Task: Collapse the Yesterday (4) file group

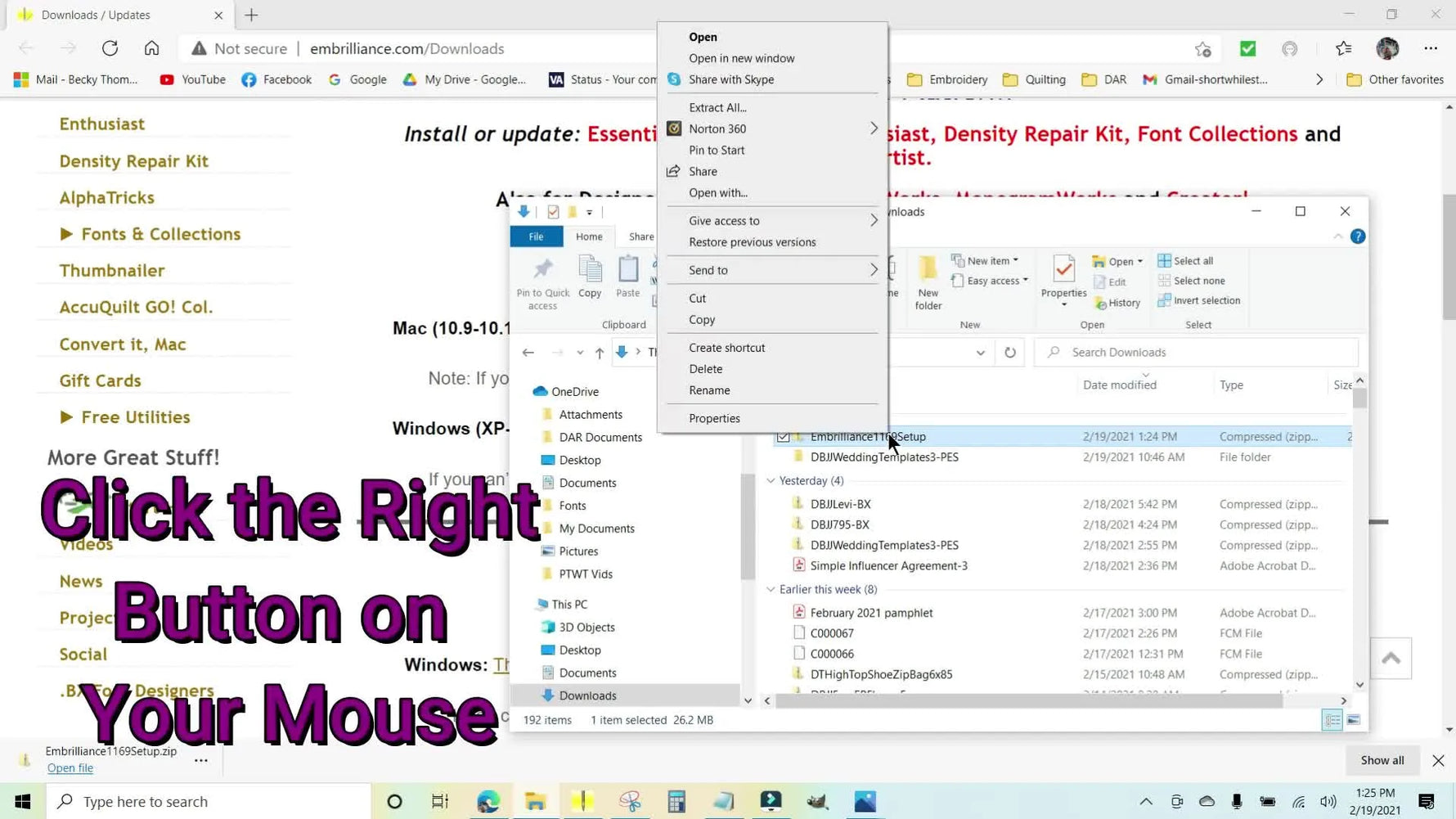Action: pyautogui.click(x=771, y=481)
